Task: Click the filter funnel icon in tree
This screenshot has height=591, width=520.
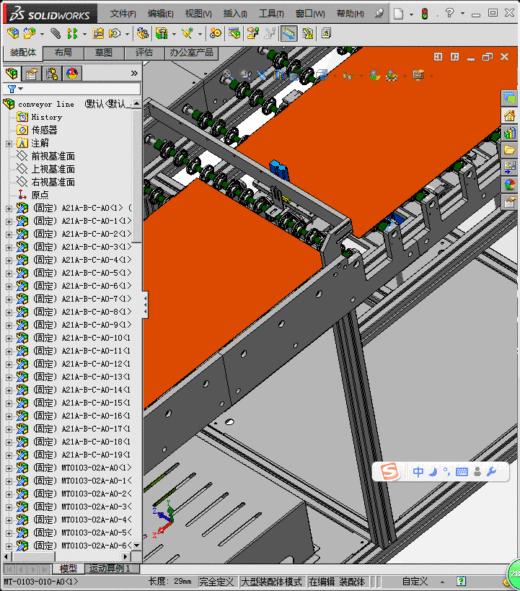Action: coord(12,89)
